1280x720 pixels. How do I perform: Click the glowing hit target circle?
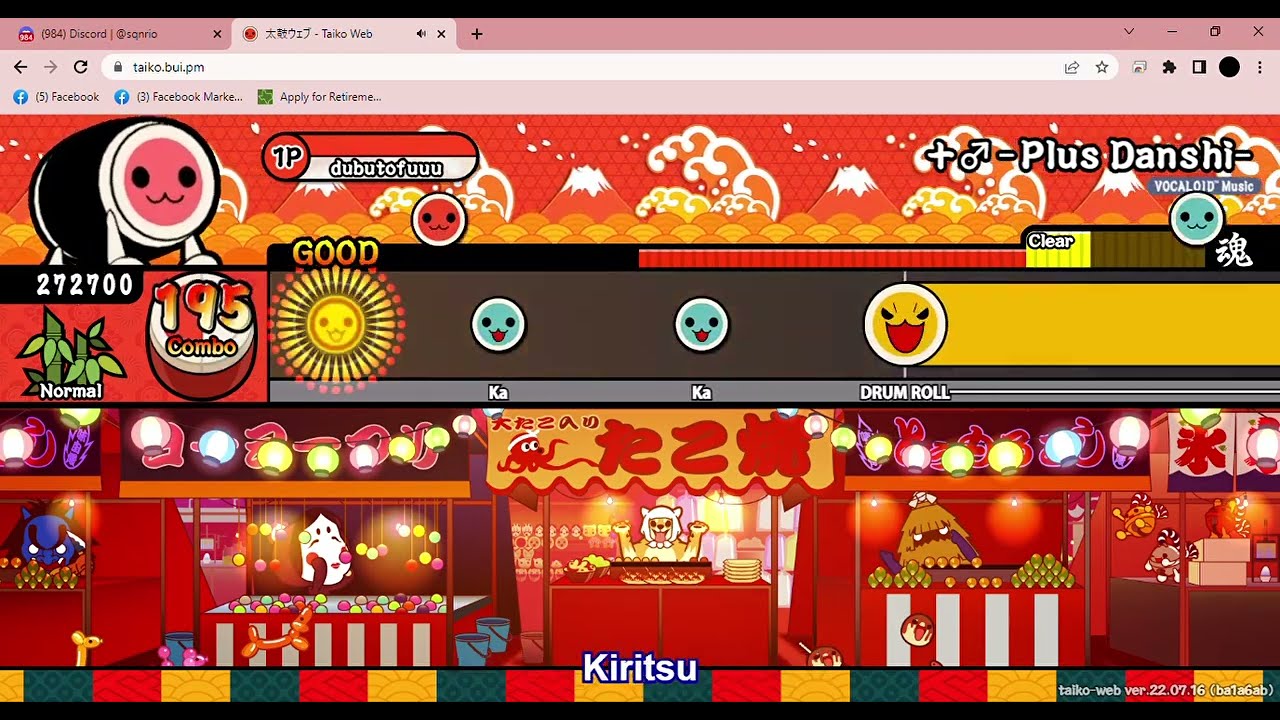[x=335, y=325]
